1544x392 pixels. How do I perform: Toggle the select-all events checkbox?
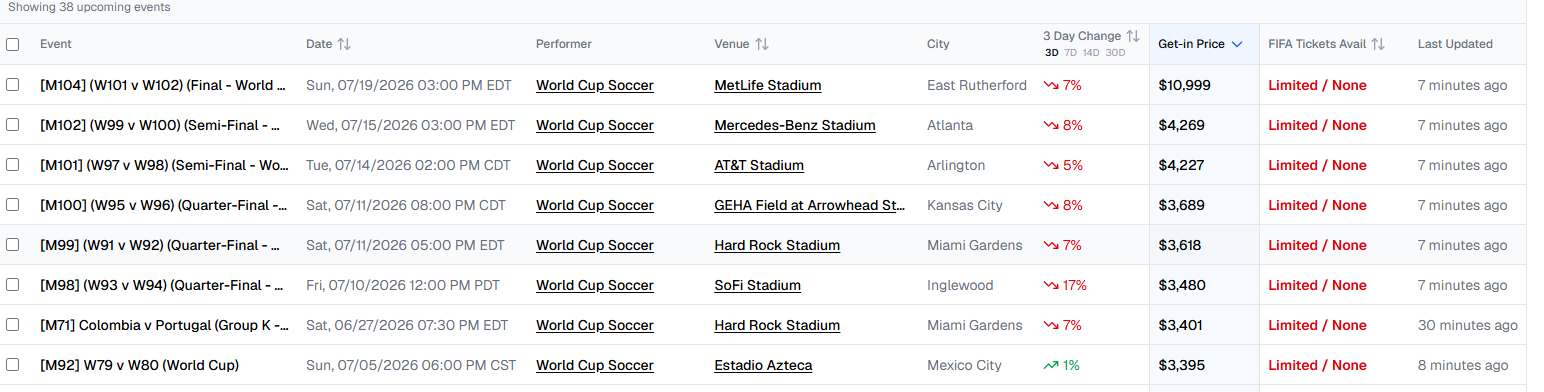tap(13, 44)
